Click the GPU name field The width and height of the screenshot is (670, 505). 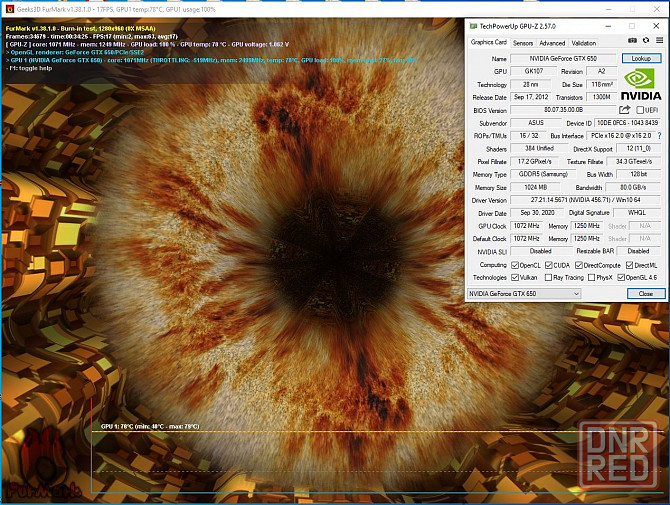(x=562, y=59)
